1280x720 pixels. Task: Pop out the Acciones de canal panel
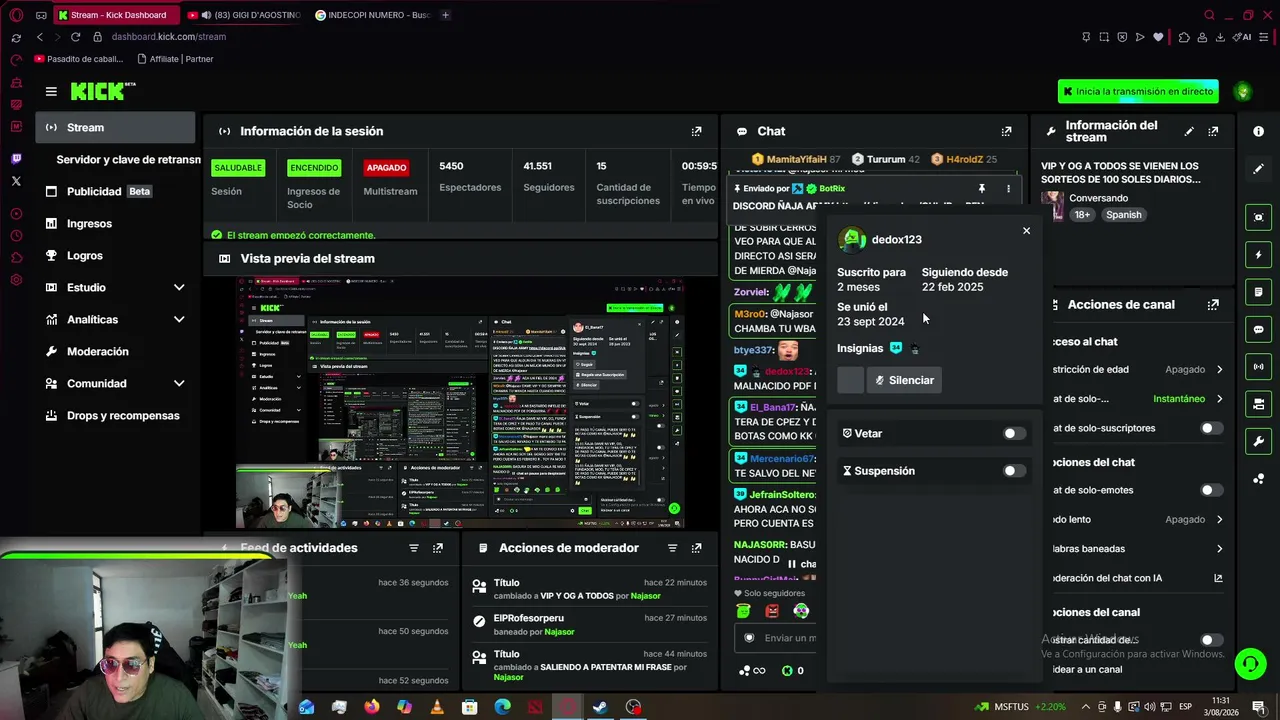[x=1213, y=305]
